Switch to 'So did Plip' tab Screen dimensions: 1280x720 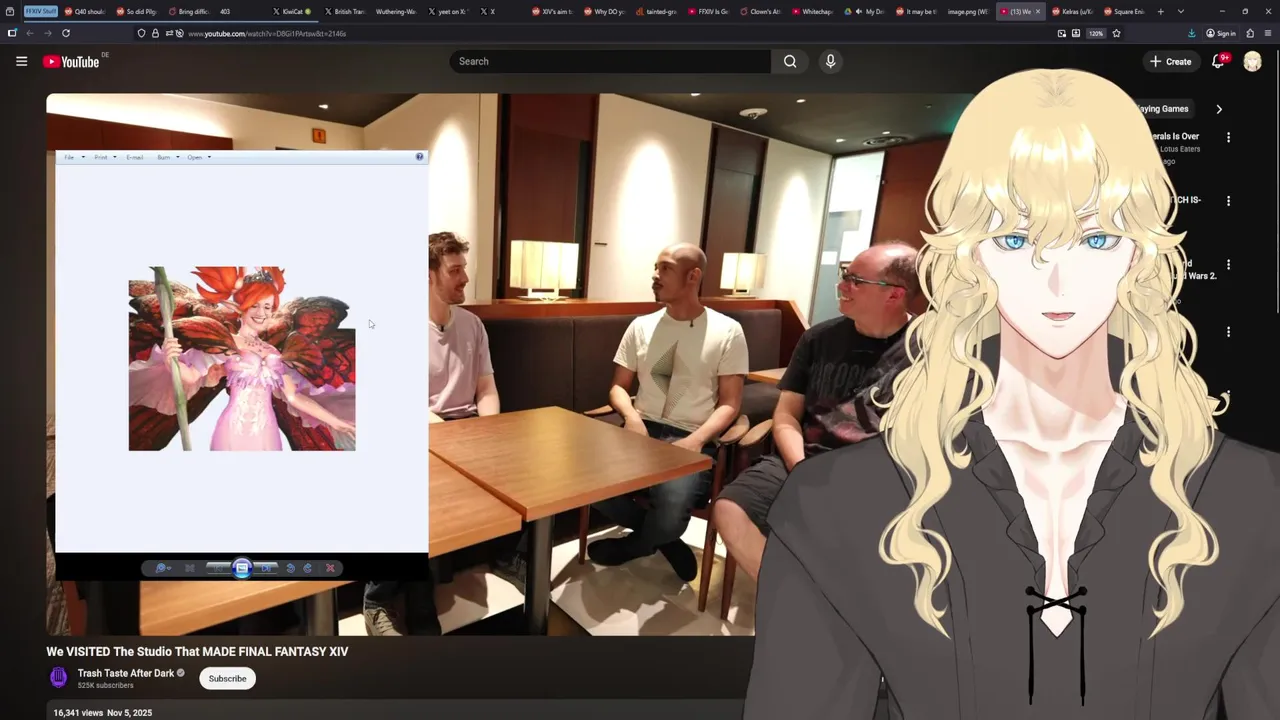tap(136, 11)
